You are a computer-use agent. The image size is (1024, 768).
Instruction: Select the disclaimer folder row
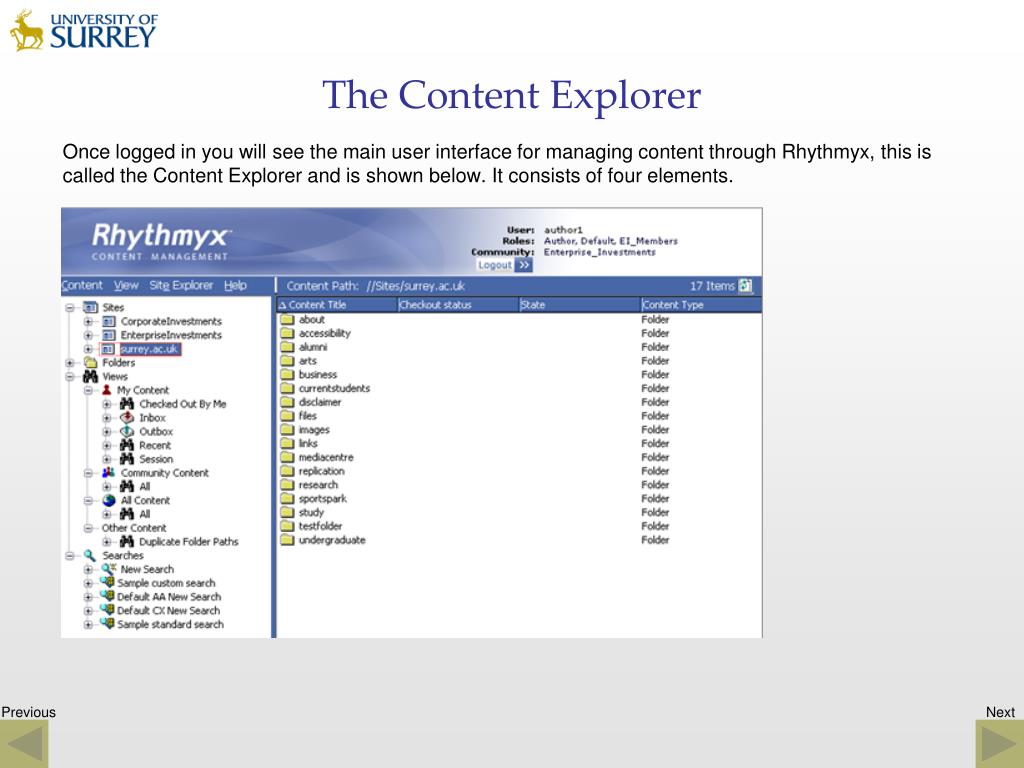(x=520, y=402)
